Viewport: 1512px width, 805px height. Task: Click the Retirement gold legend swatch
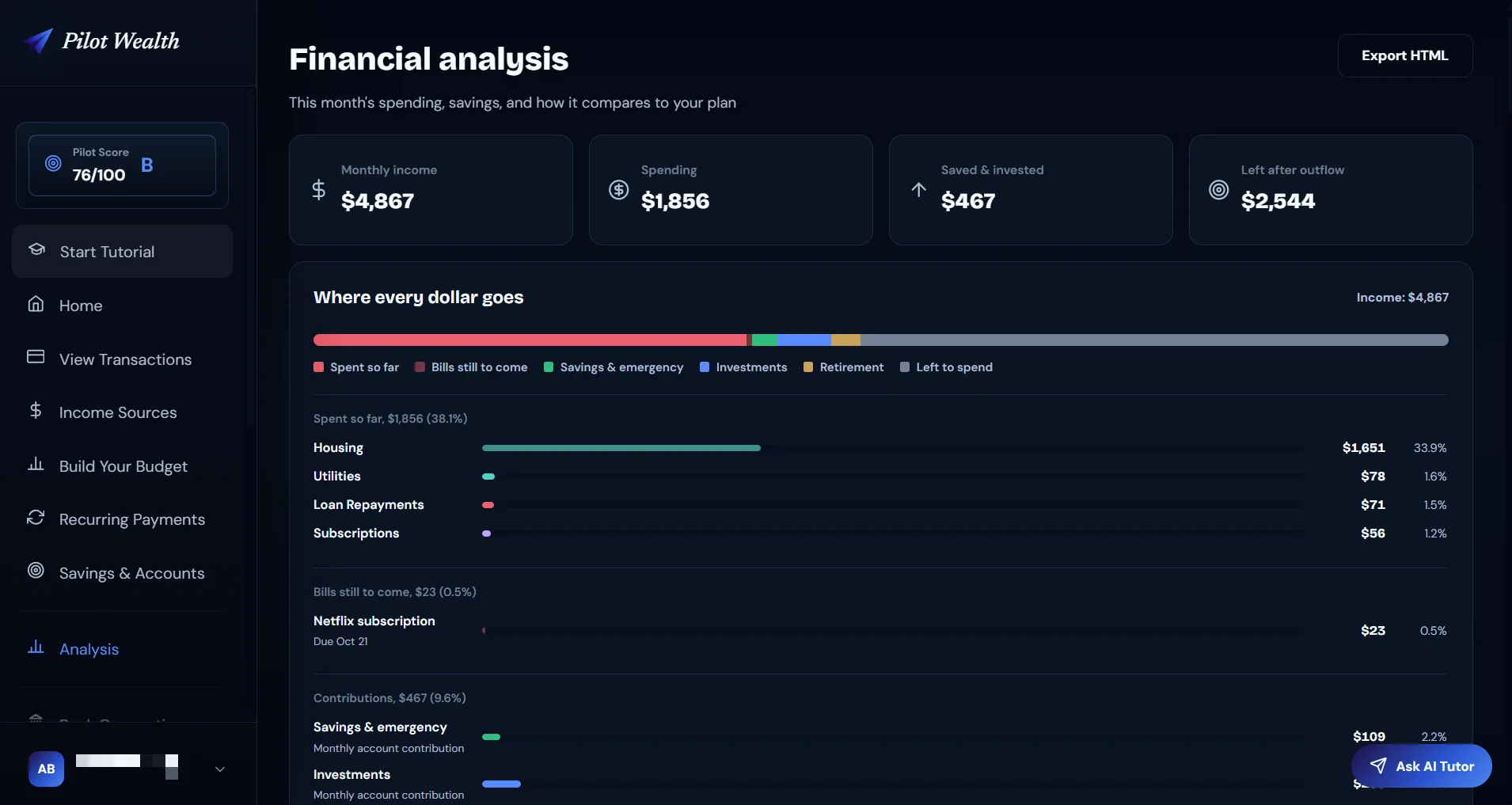[808, 367]
